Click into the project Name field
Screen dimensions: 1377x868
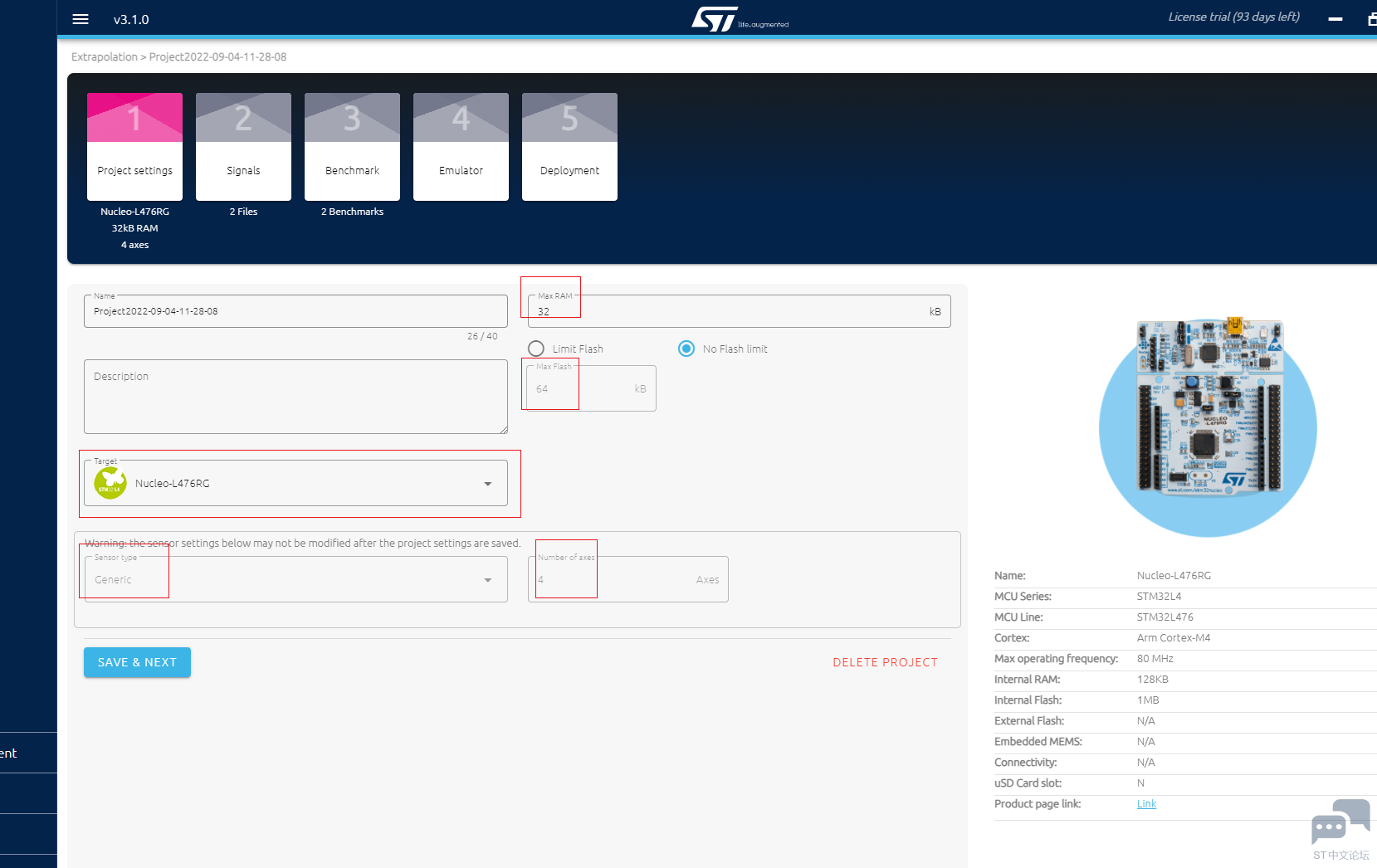click(295, 311)
